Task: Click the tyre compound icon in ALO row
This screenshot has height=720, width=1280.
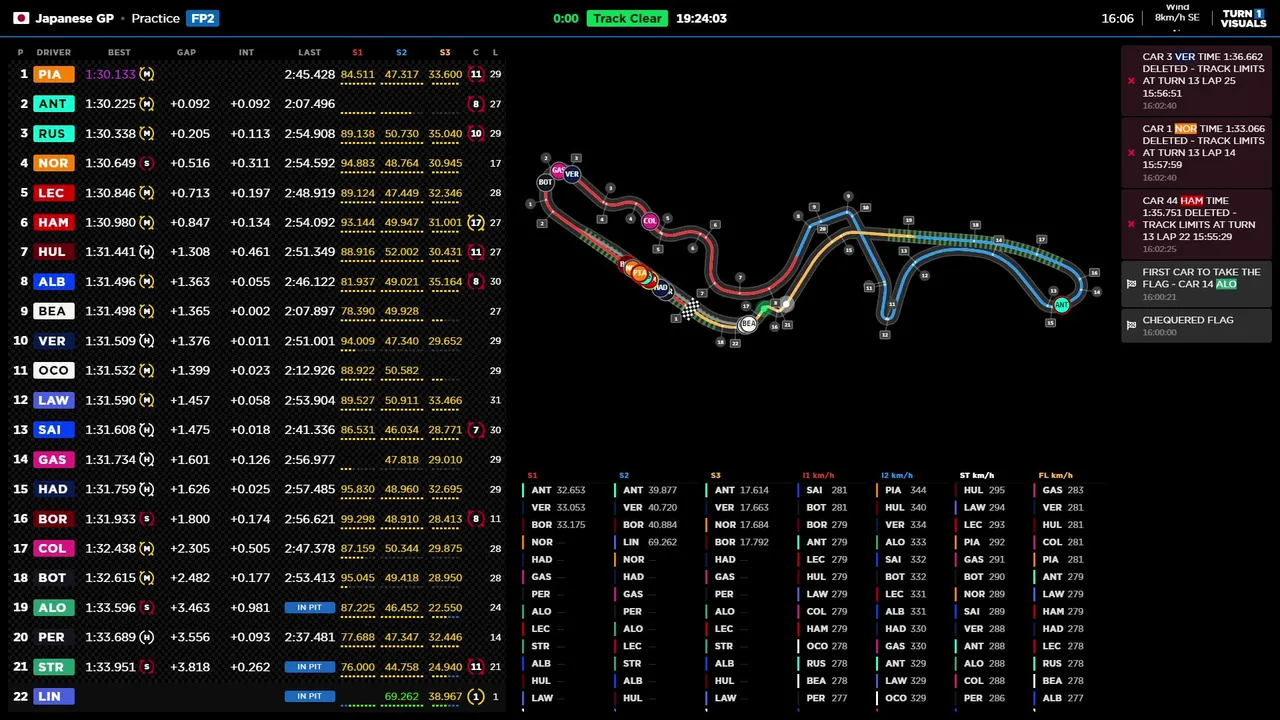Action: click(147, 608)
